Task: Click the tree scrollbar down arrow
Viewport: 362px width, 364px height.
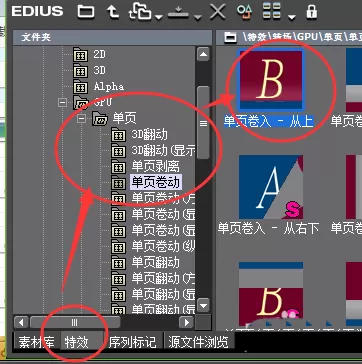Action: (x=203, y=305)
